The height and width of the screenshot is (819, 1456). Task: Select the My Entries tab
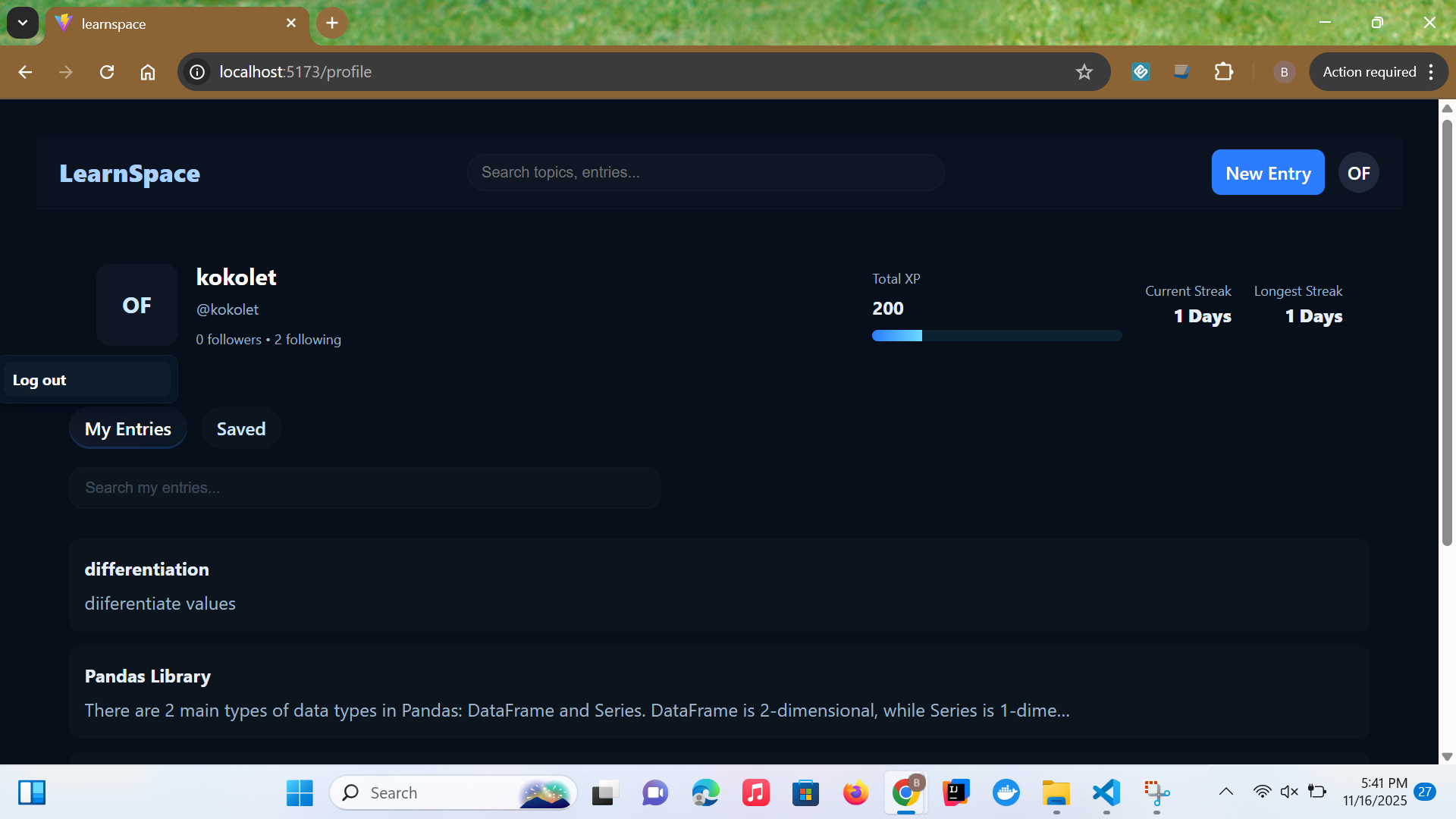(128, 429)
